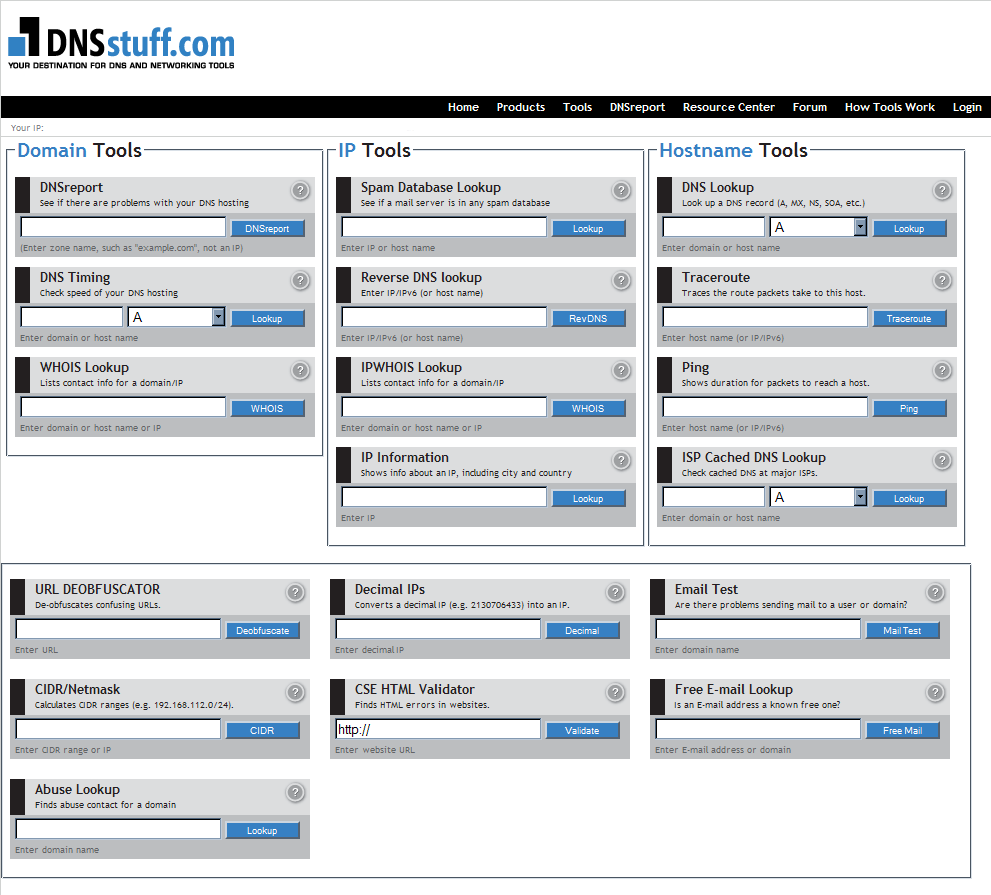Open How Tools Work page
The image size is (991, 895).
coord(890,107)
